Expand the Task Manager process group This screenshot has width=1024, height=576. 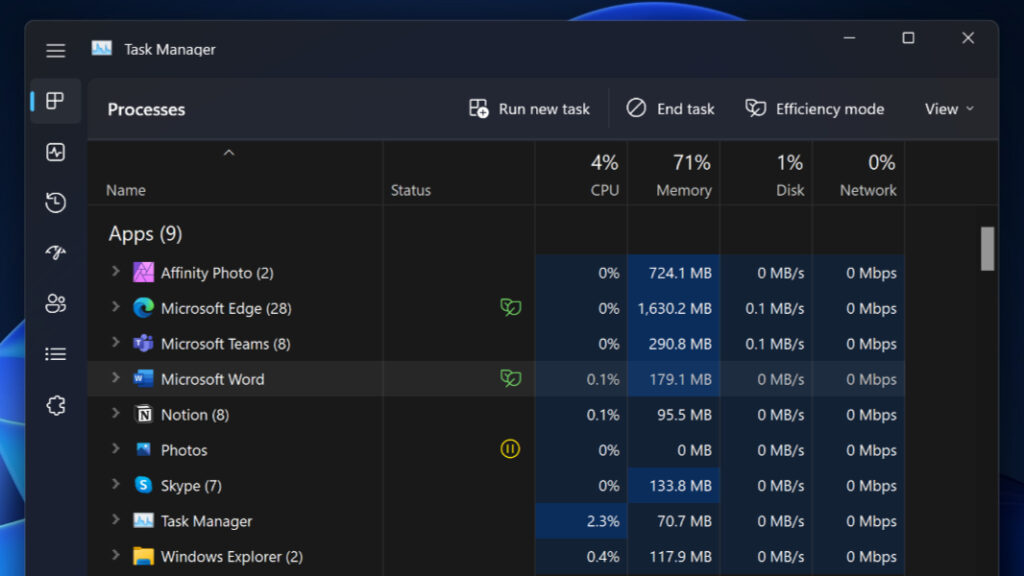(116, 519)
